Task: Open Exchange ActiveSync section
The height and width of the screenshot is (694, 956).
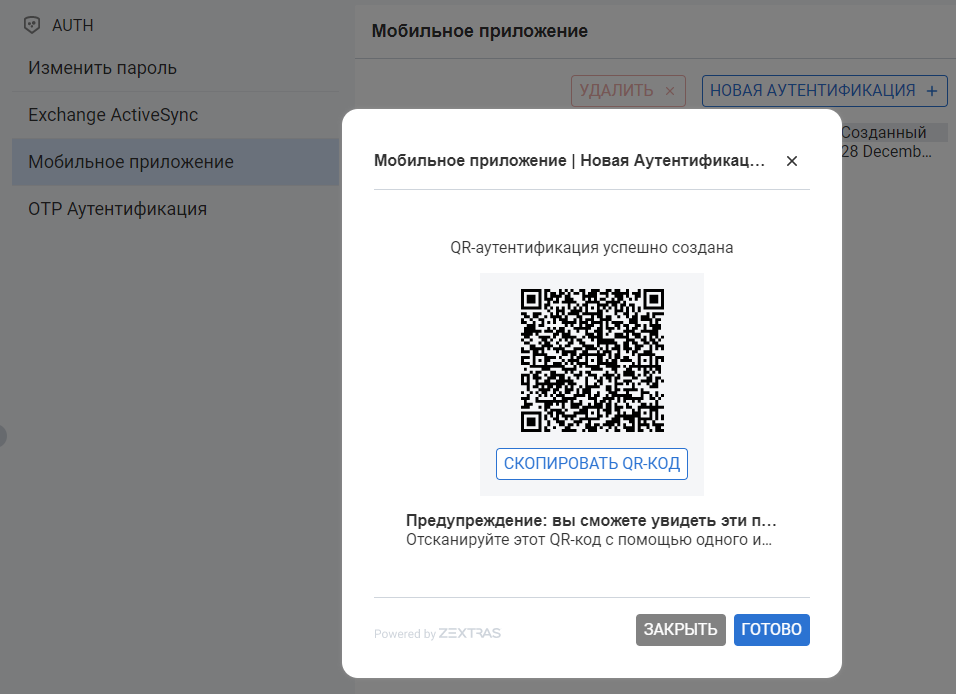Action: 176,115
